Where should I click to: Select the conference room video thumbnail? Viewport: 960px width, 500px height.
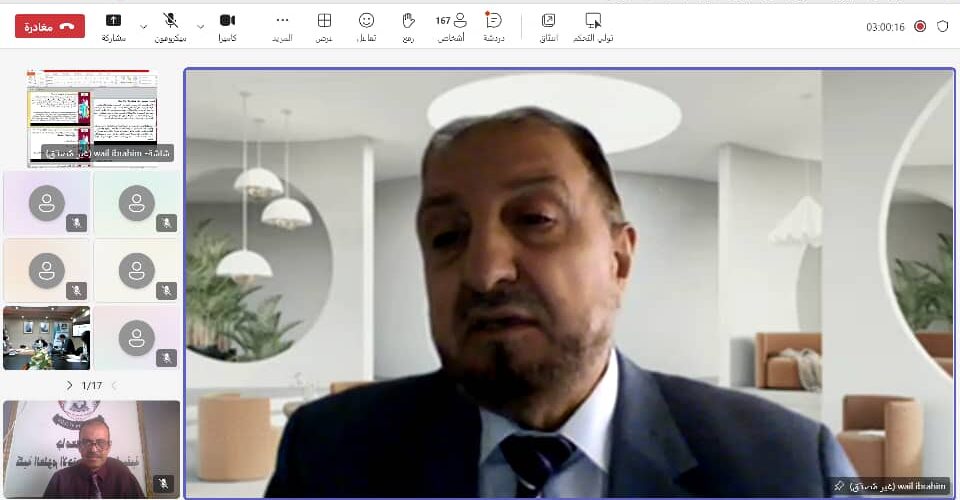coord(46,338)
